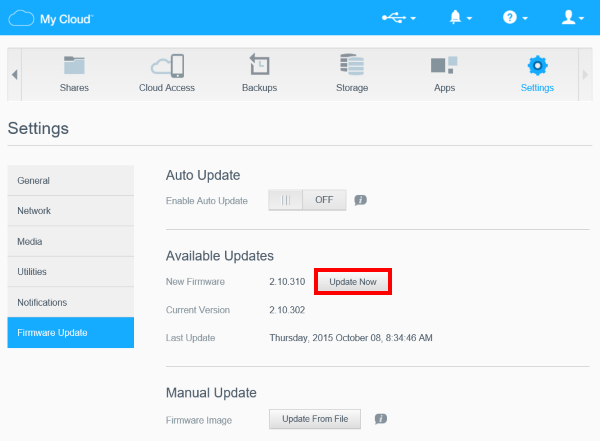Select the Cloud Access label
This screenshot has height=441, width=600.
coord(167,88)
